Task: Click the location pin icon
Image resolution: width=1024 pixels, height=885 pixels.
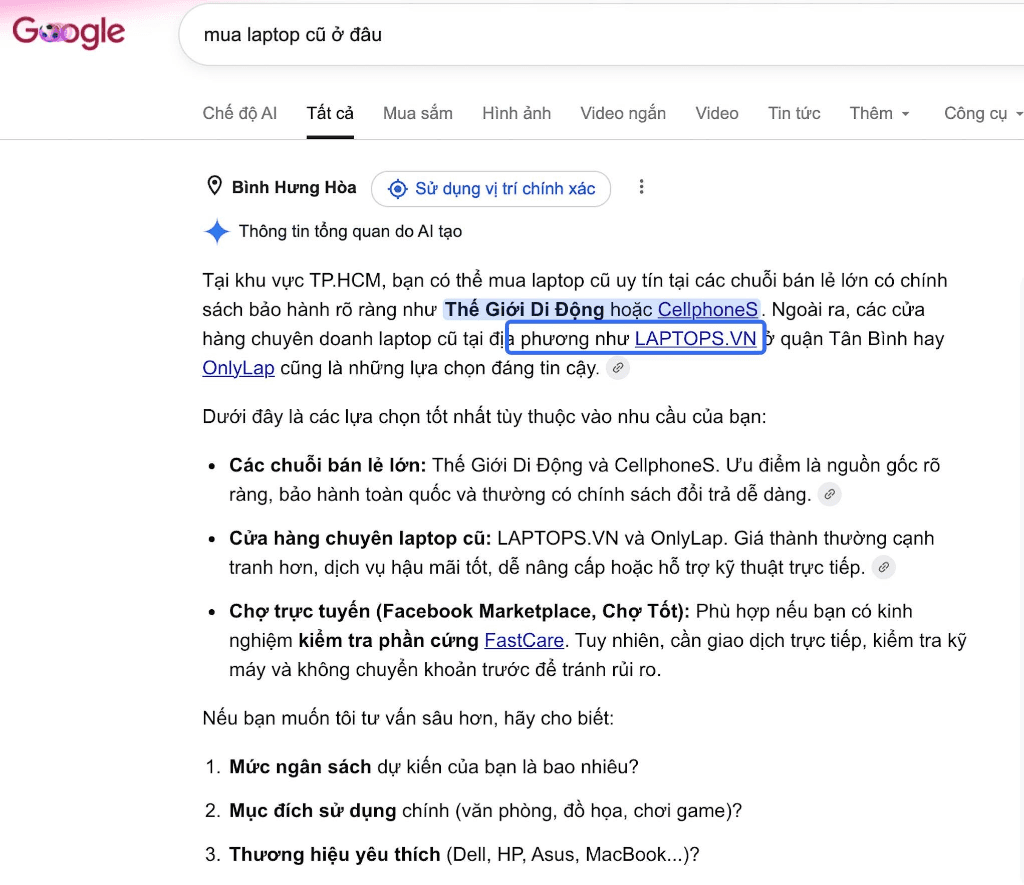Action: point(214,186)
